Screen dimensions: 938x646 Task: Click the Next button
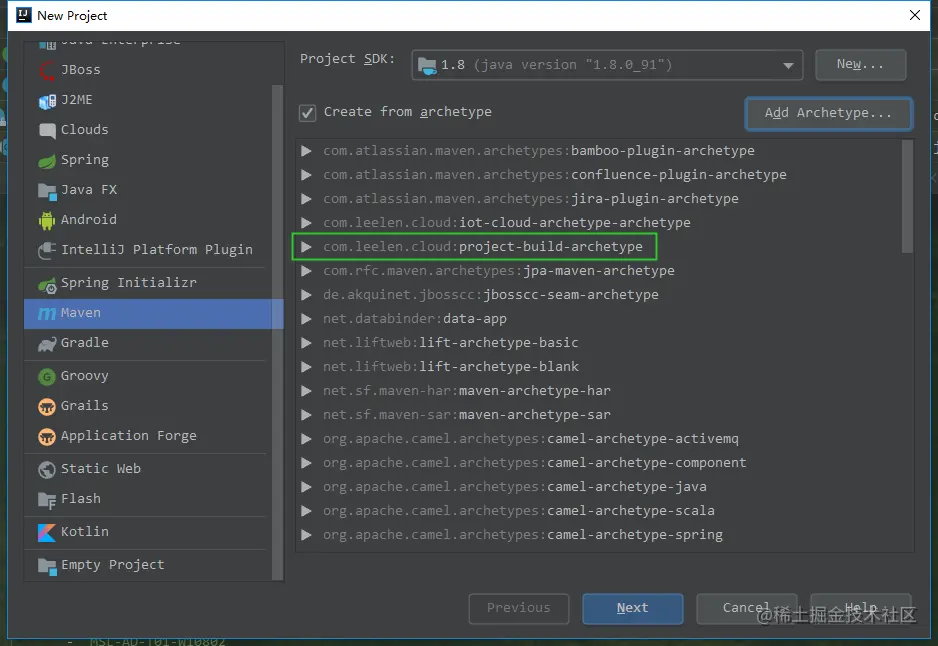(x=633, y=608)
